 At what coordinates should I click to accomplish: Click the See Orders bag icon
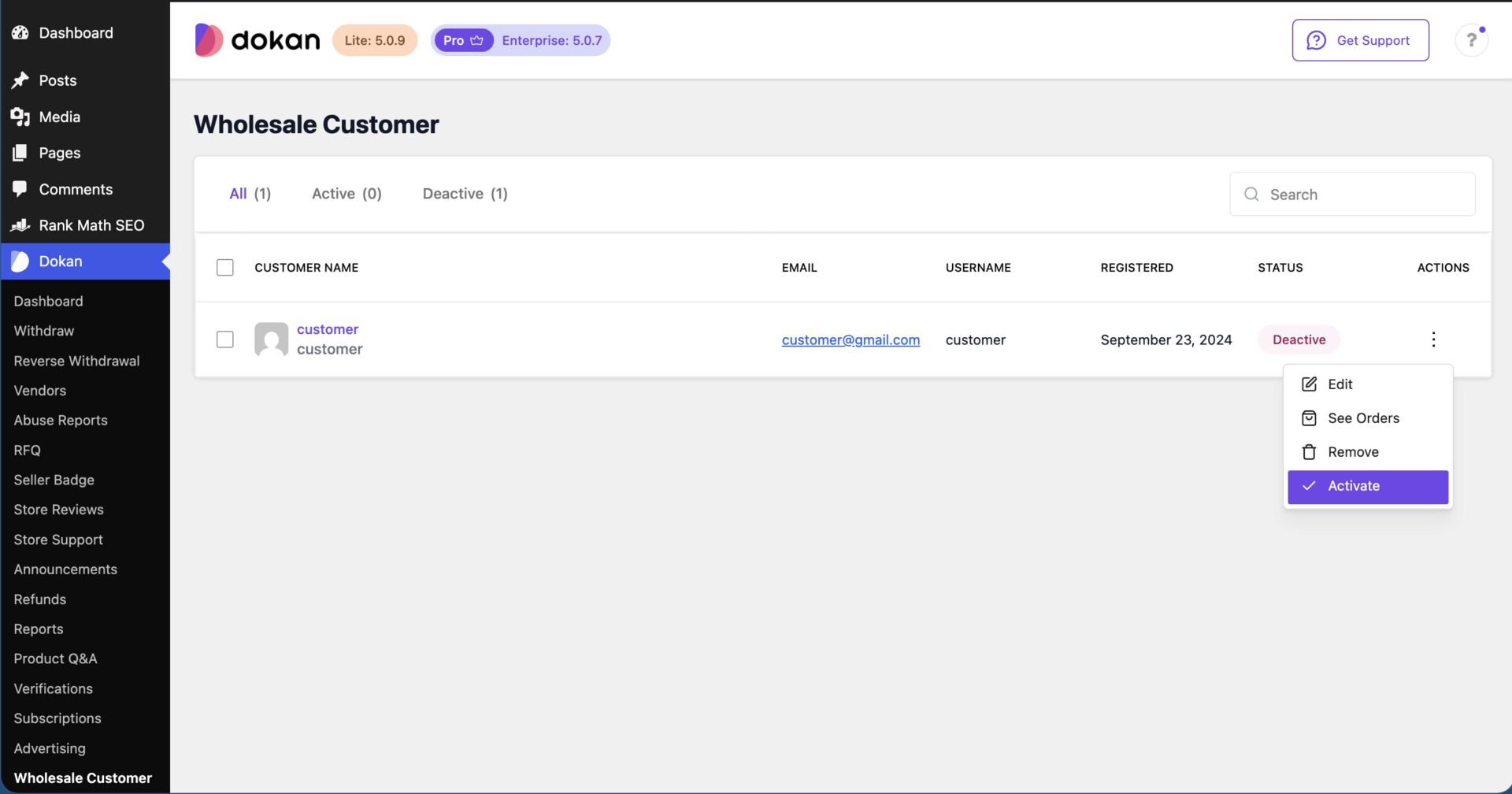click(x=1309, y=418)
